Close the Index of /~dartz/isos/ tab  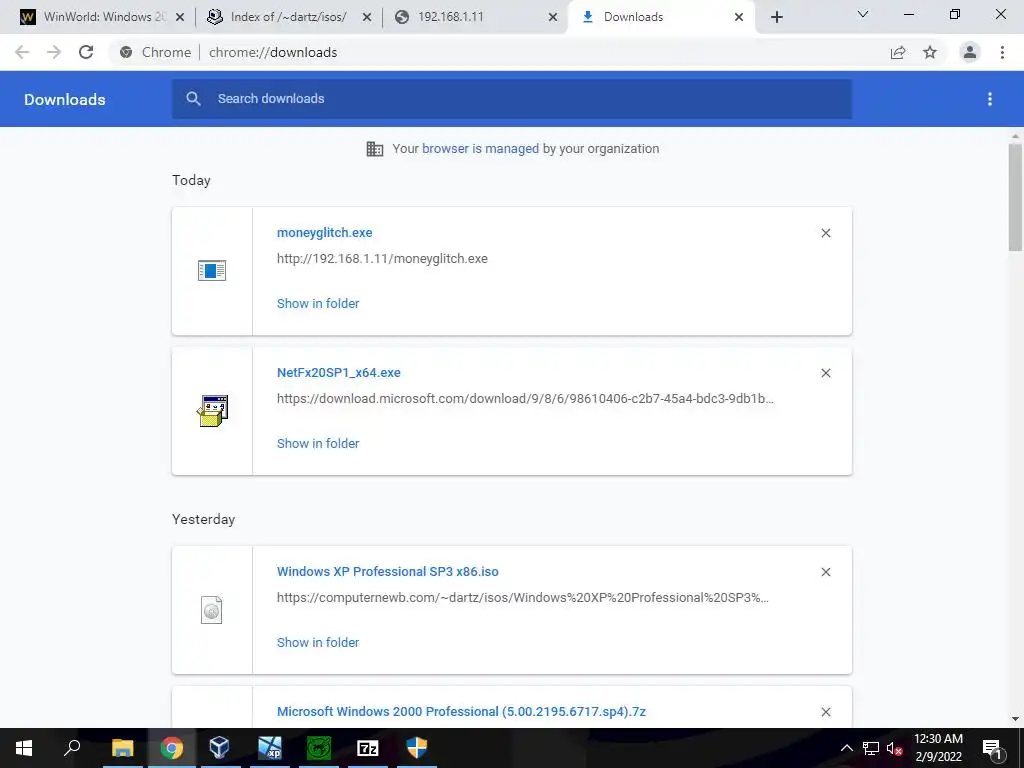point(367,17)
